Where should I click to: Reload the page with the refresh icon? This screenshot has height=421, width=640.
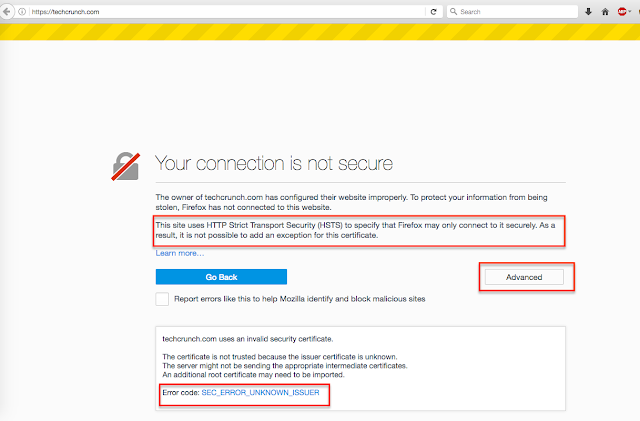433,11
